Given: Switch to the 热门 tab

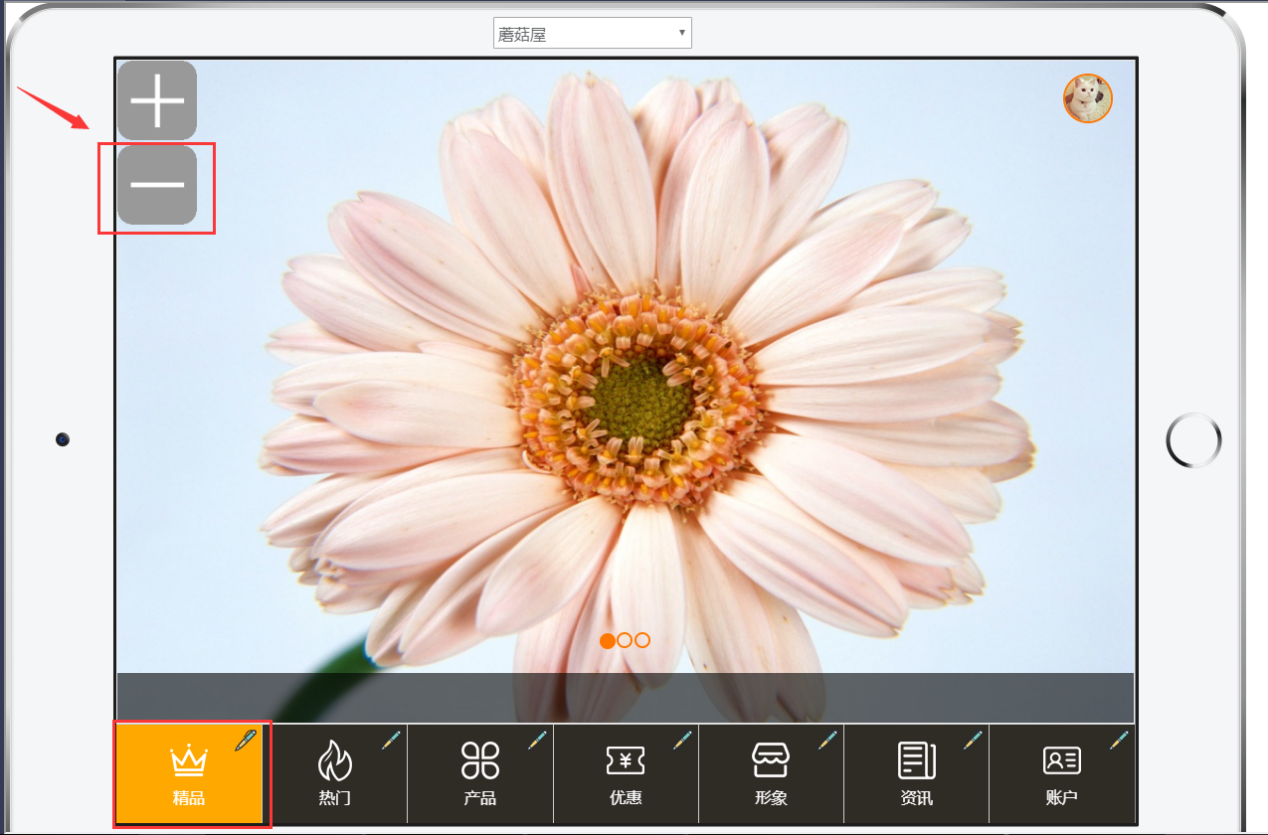Looking at the screenshot, I should [335, 774].
